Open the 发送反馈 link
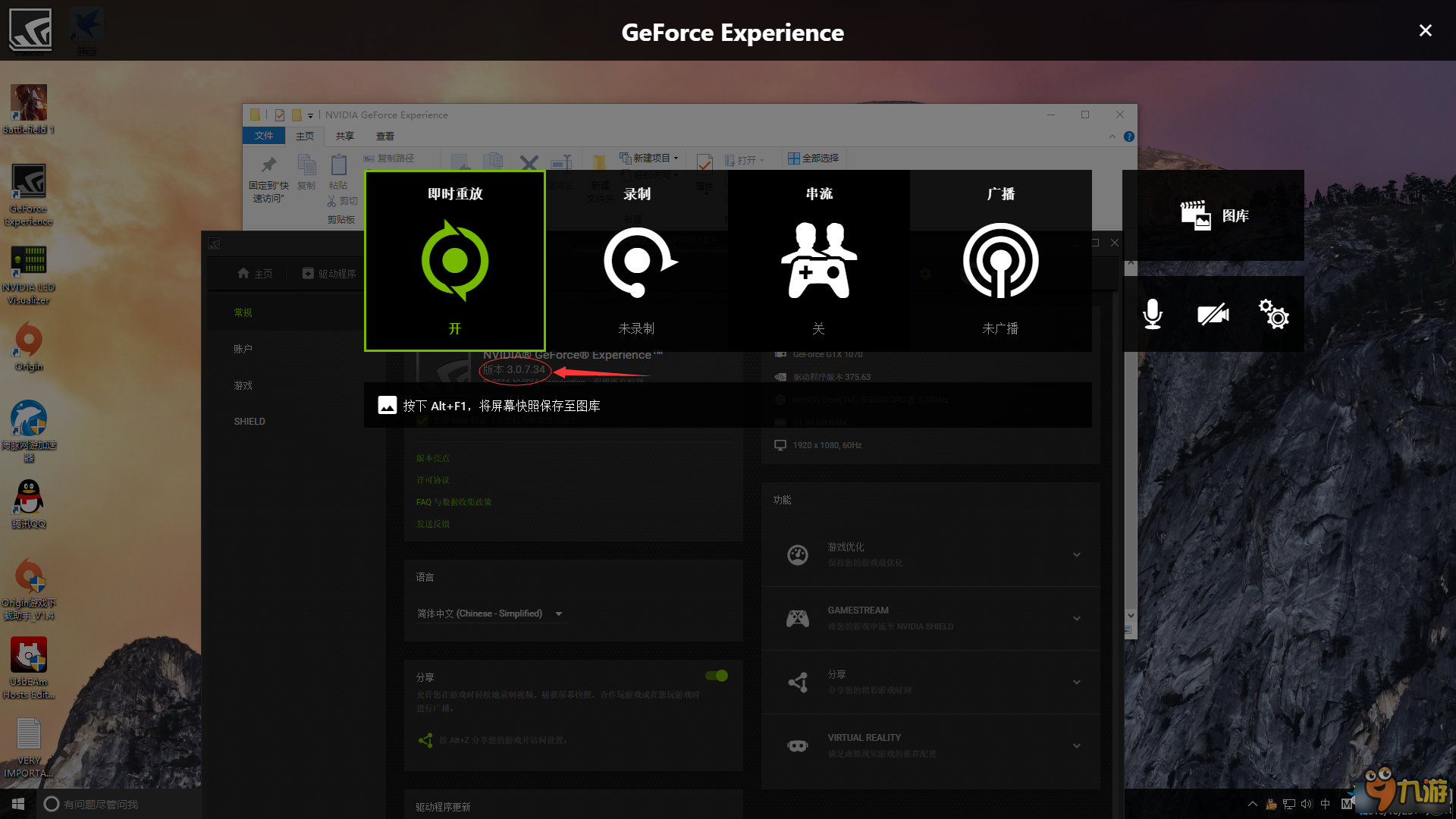Image resolution: width=1456 pixels, height=819 pixels. 432,524
